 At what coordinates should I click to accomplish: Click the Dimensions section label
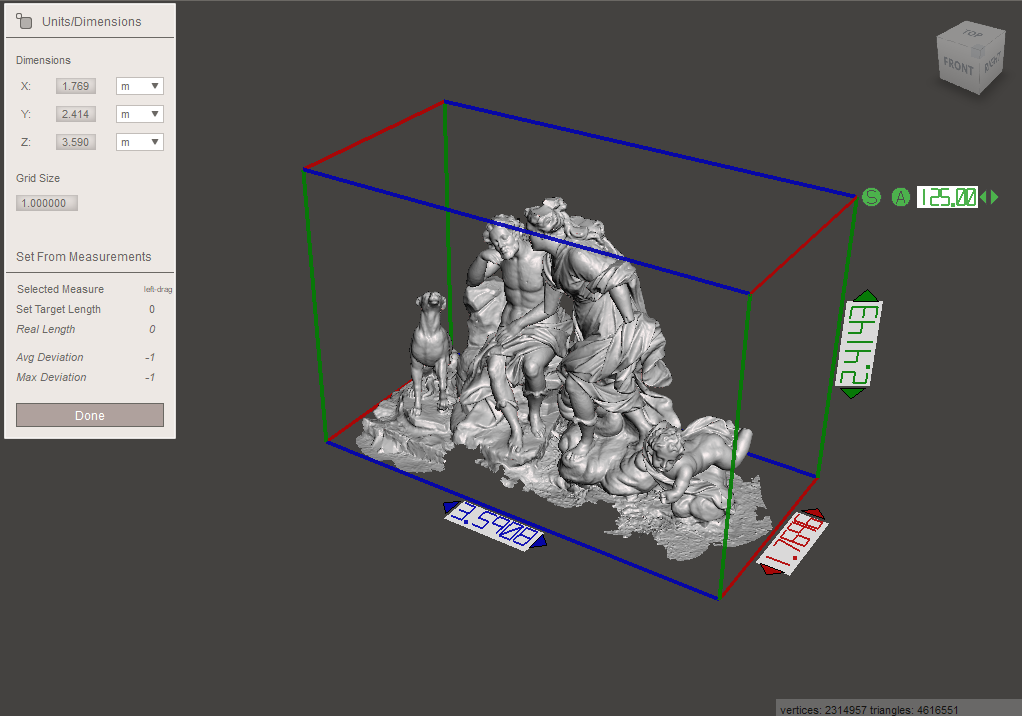(43, 60)
